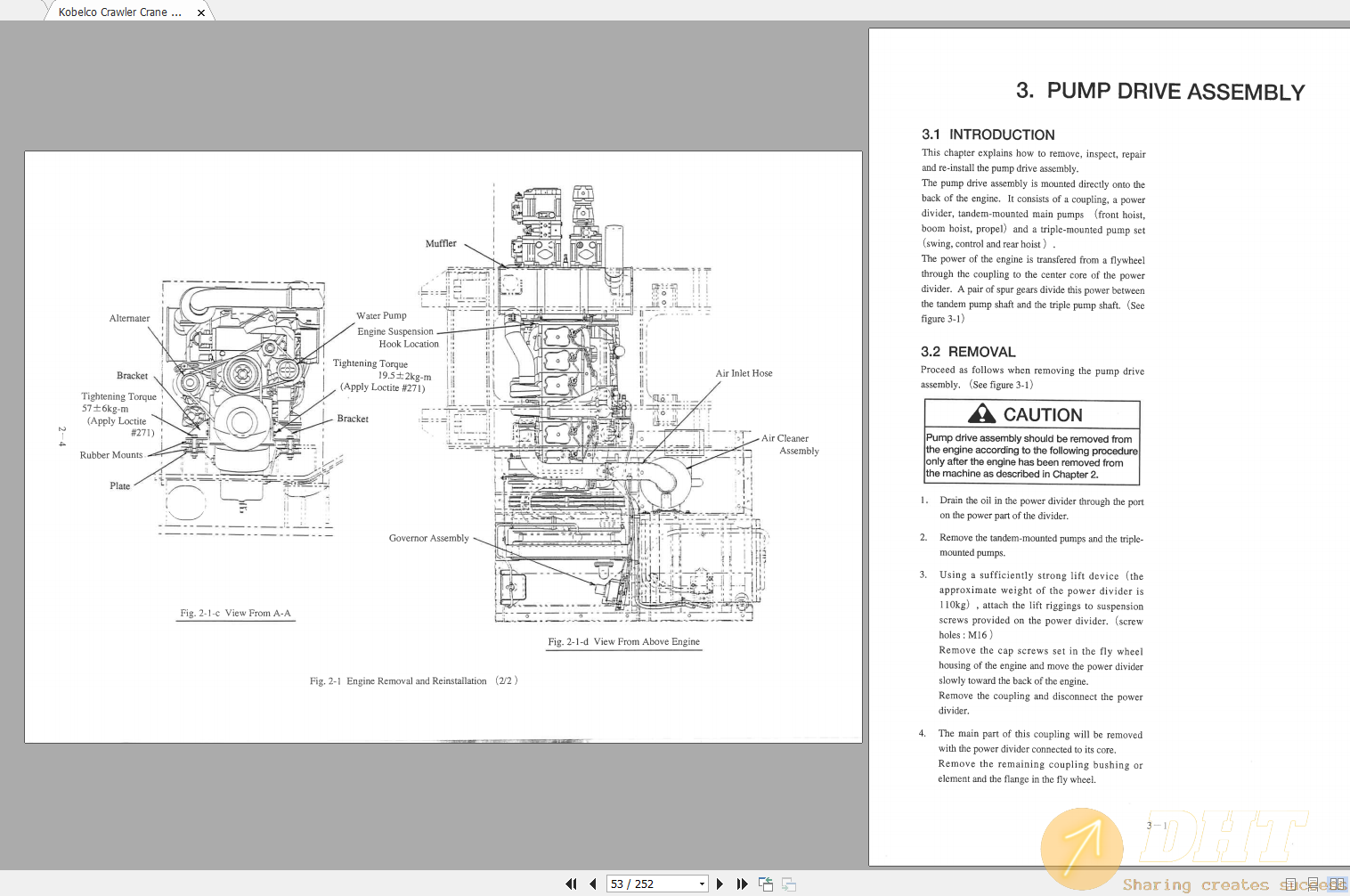Click the '3.2 REMOVAL' section heading
Image resolution: width=1350 pixels, height=896 pixels.
click(968, 352)
